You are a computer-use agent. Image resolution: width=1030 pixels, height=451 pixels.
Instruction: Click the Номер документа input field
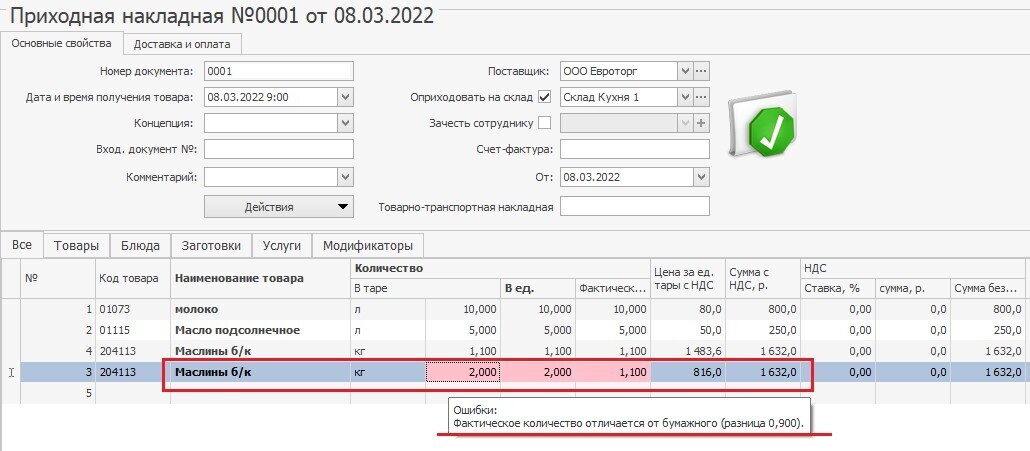click(x=278, y=71)
